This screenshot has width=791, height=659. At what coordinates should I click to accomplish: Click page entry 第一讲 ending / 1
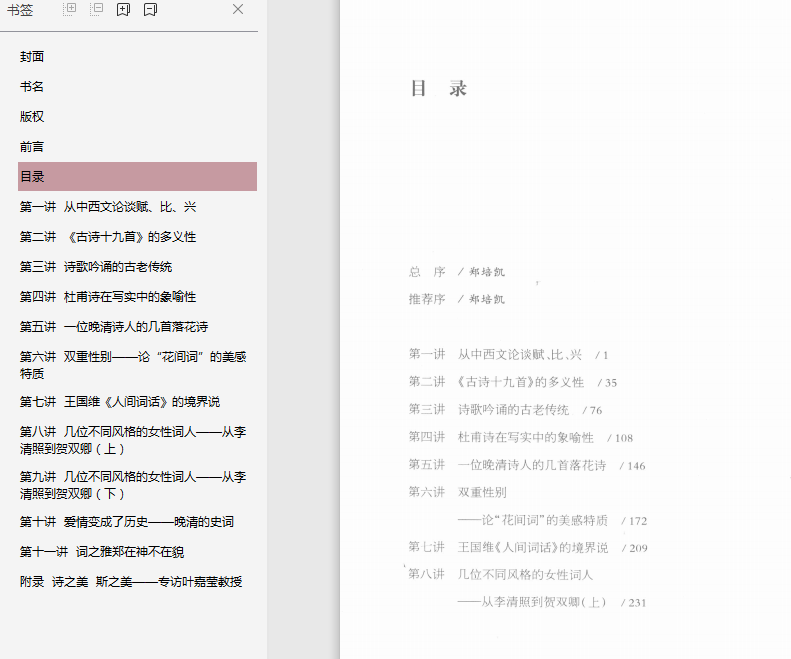point(508,355)
